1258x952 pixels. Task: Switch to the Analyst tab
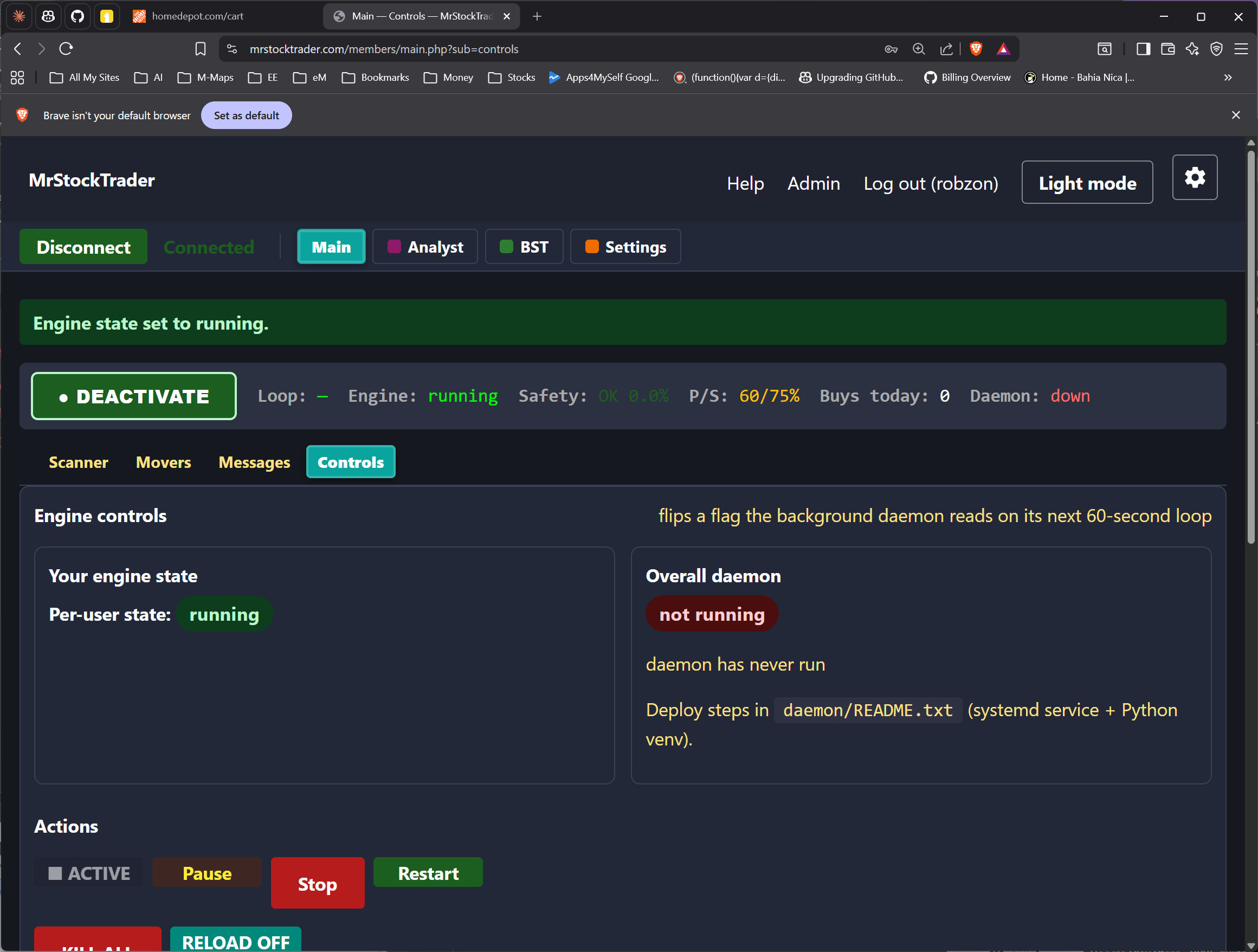[x=425, y=246]
